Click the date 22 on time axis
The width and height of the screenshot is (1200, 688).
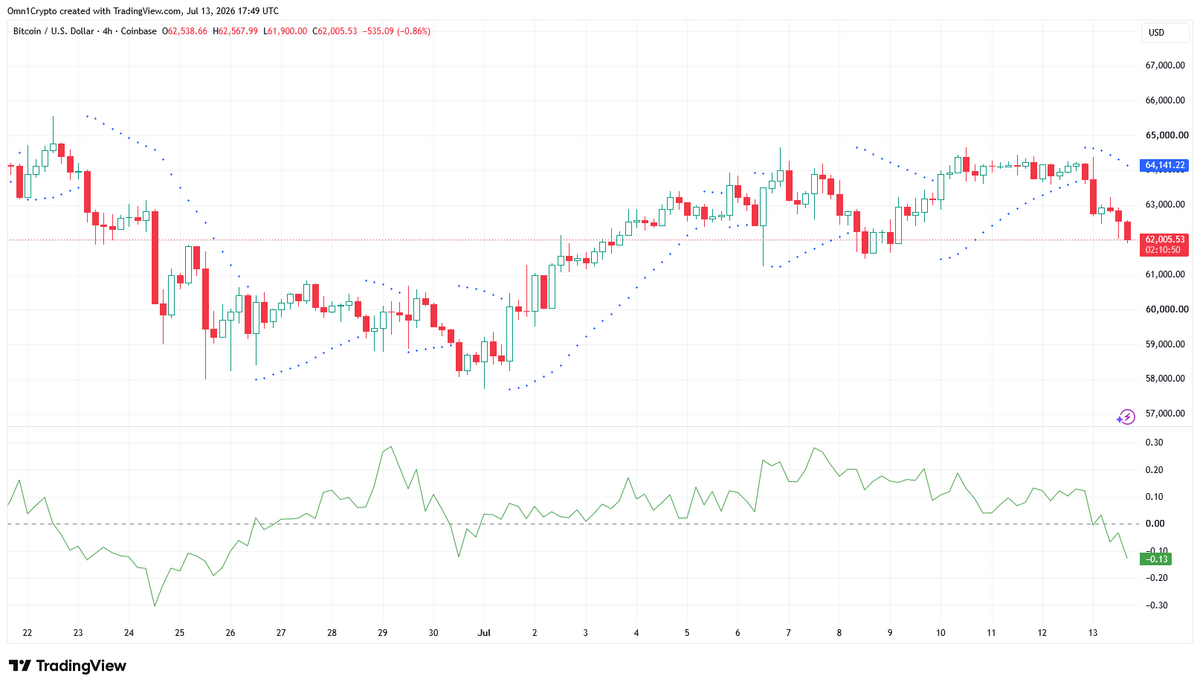pos(27,633)
